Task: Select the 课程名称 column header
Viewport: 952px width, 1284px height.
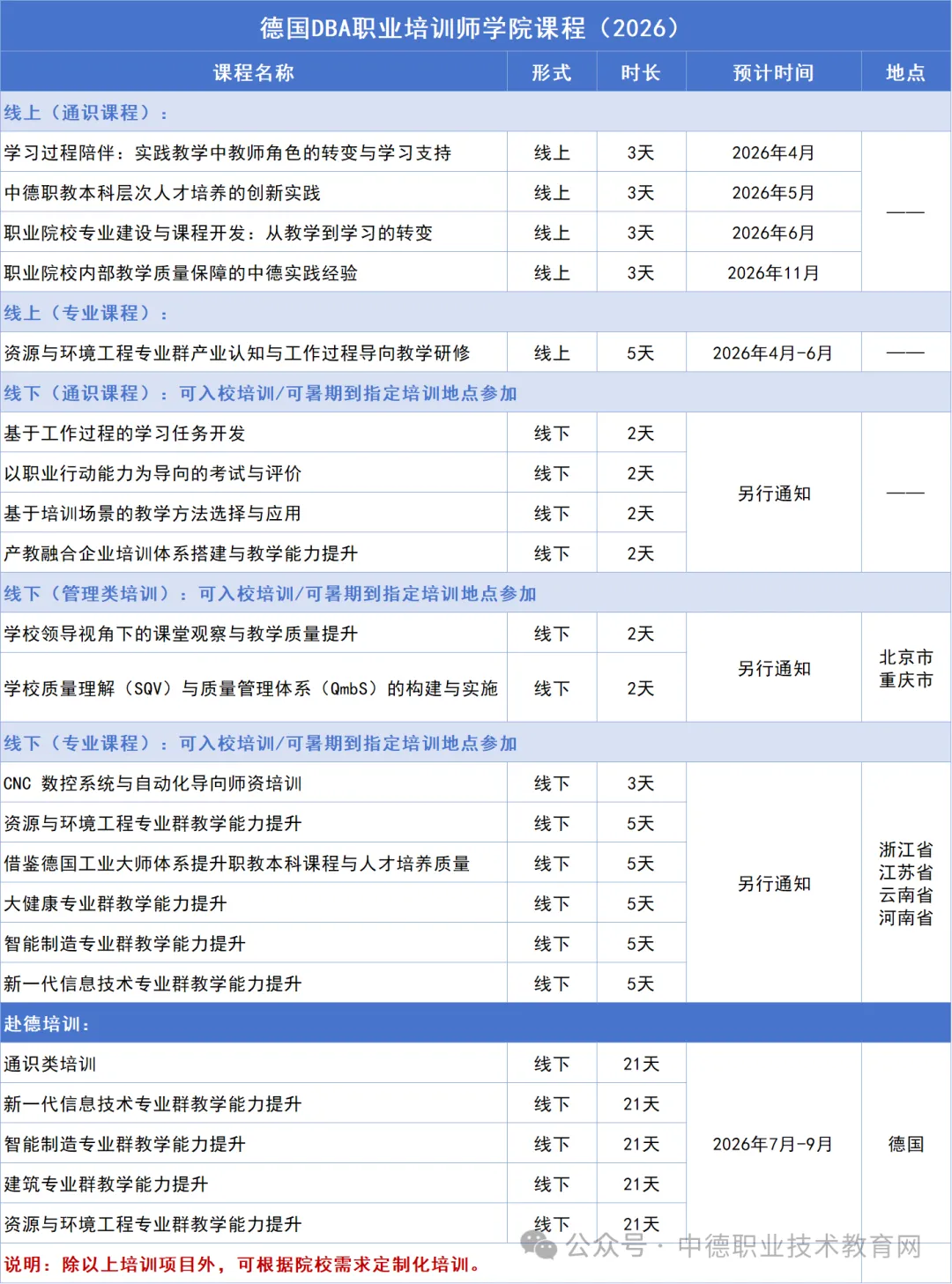Action: pyautogui.click(x=255, y=72)
